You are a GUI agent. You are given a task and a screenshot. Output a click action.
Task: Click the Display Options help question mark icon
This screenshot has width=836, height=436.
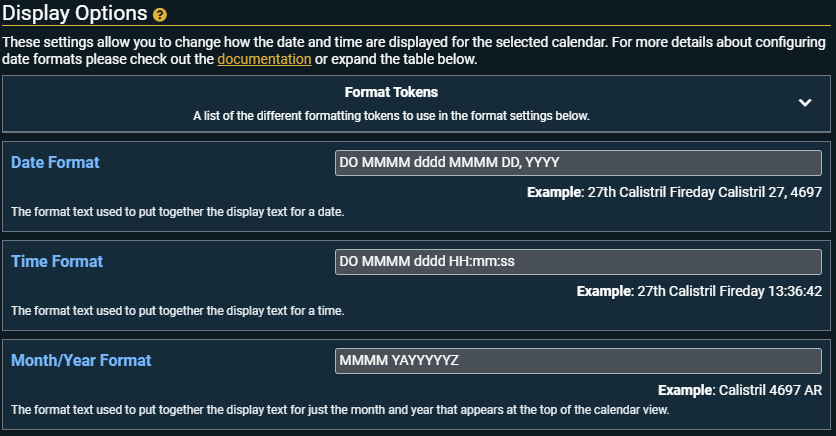coord(160,15)
